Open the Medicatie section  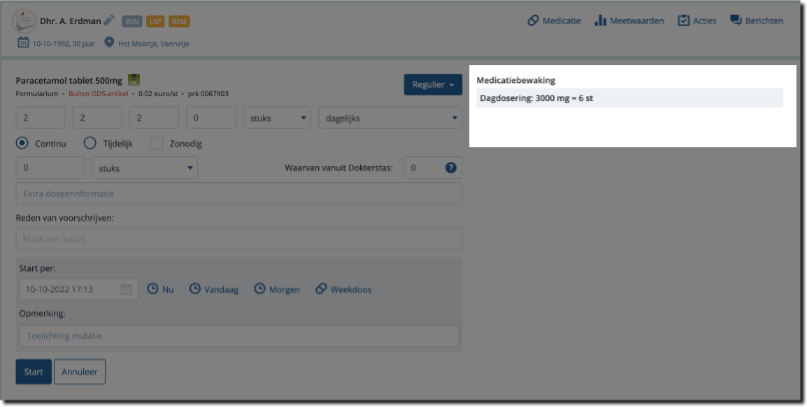point(561,21)
